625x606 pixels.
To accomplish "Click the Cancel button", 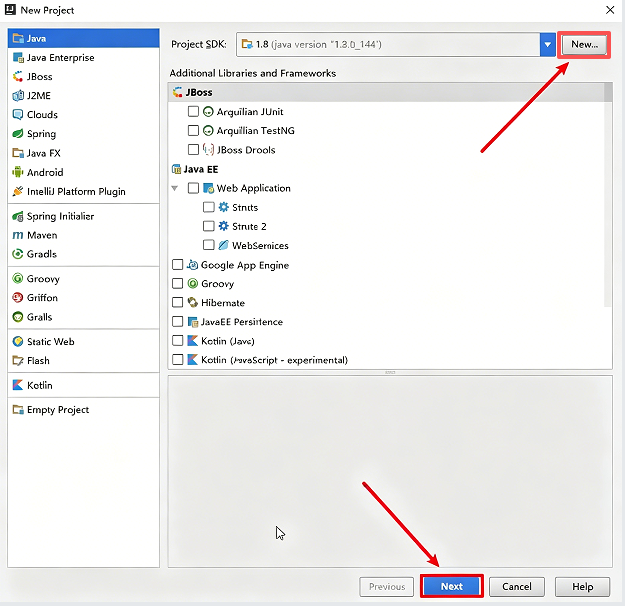I will pyautogui.click(x=517, y=586).
